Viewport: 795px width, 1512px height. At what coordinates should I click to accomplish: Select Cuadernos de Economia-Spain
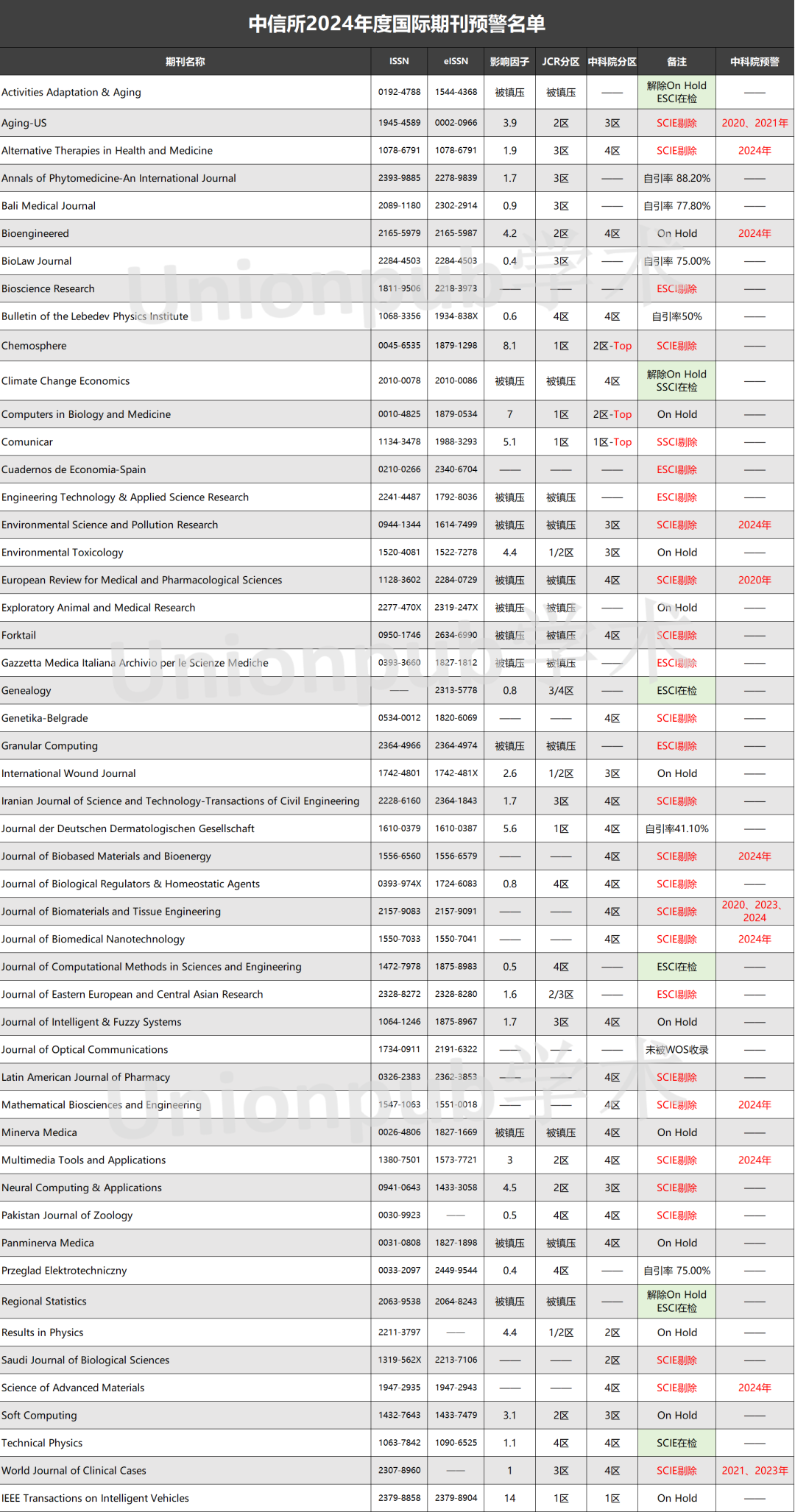(x=74, y=469)
